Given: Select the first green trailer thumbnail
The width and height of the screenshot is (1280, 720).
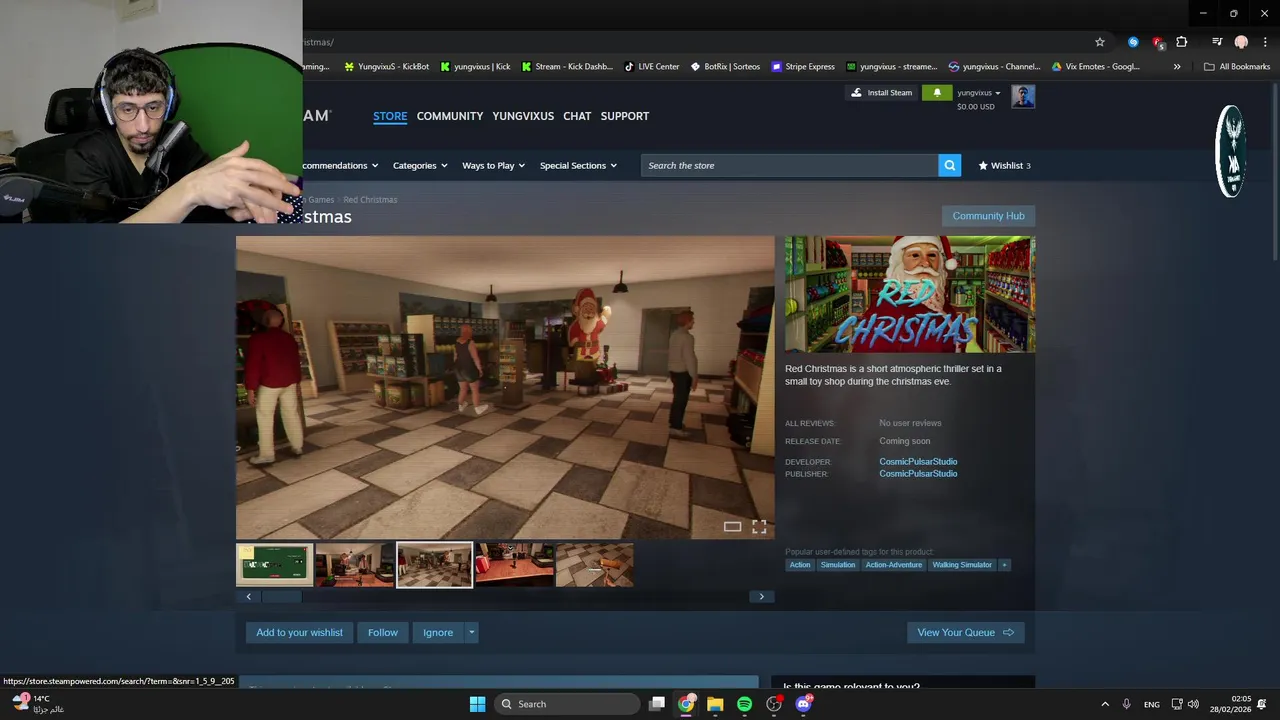Looking at the screenshot, I should [x=274, y=565].
